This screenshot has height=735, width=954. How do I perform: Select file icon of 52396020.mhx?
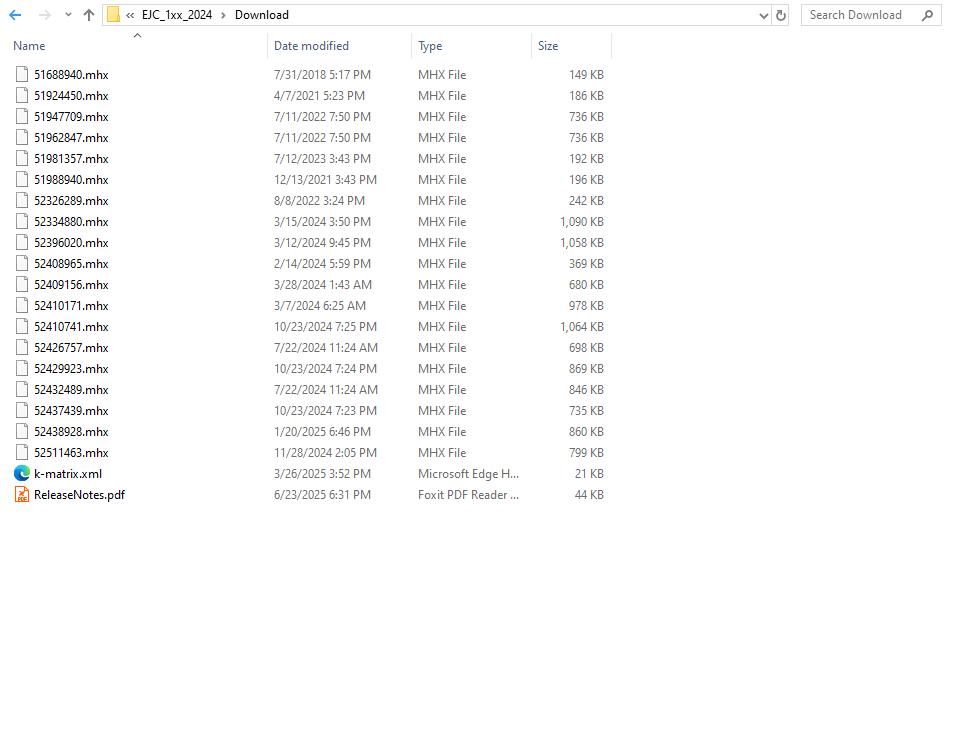tap(22, 242)
